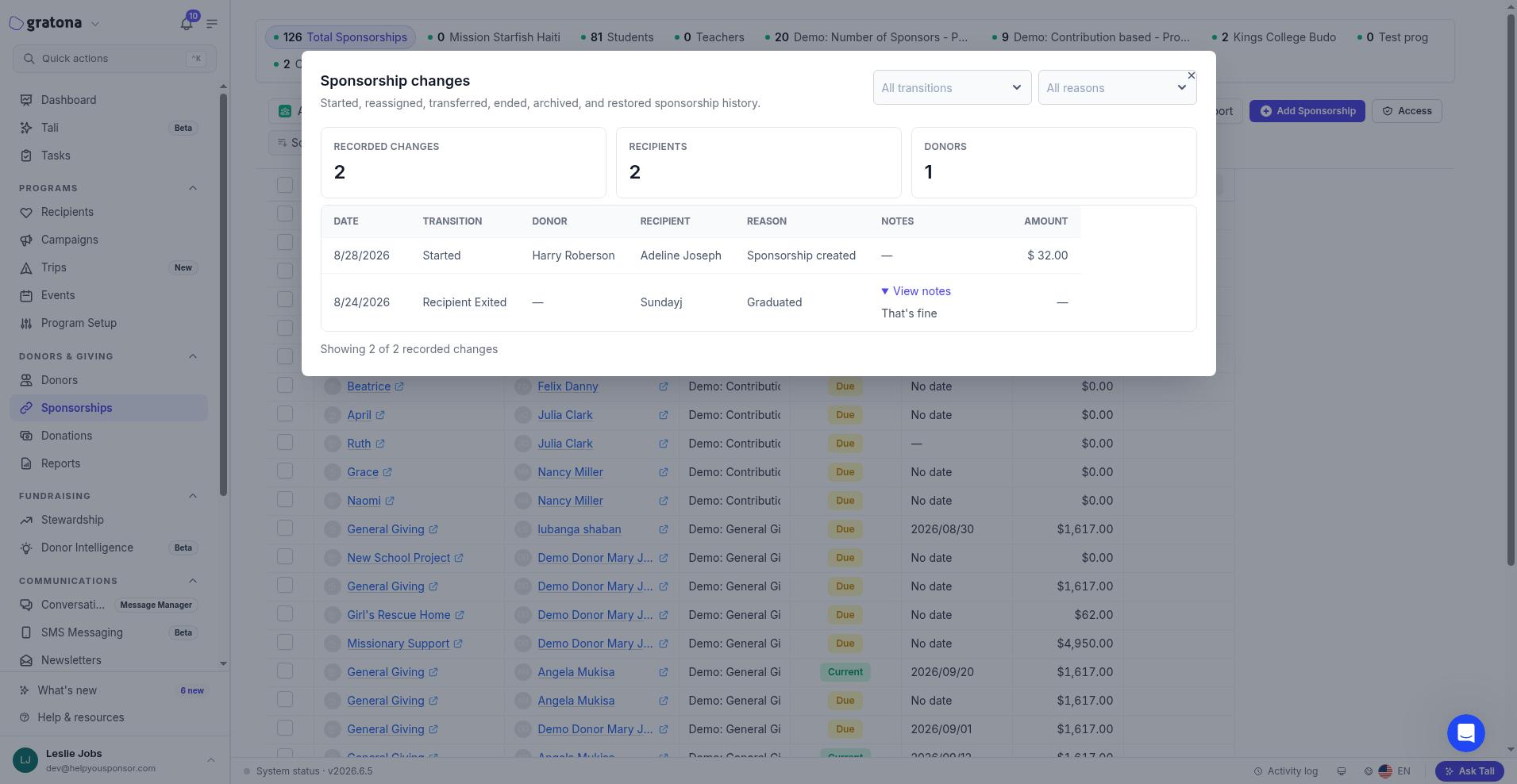Click the Campaigns megaphone icon

pyautogui.click(x=26, y=240)
